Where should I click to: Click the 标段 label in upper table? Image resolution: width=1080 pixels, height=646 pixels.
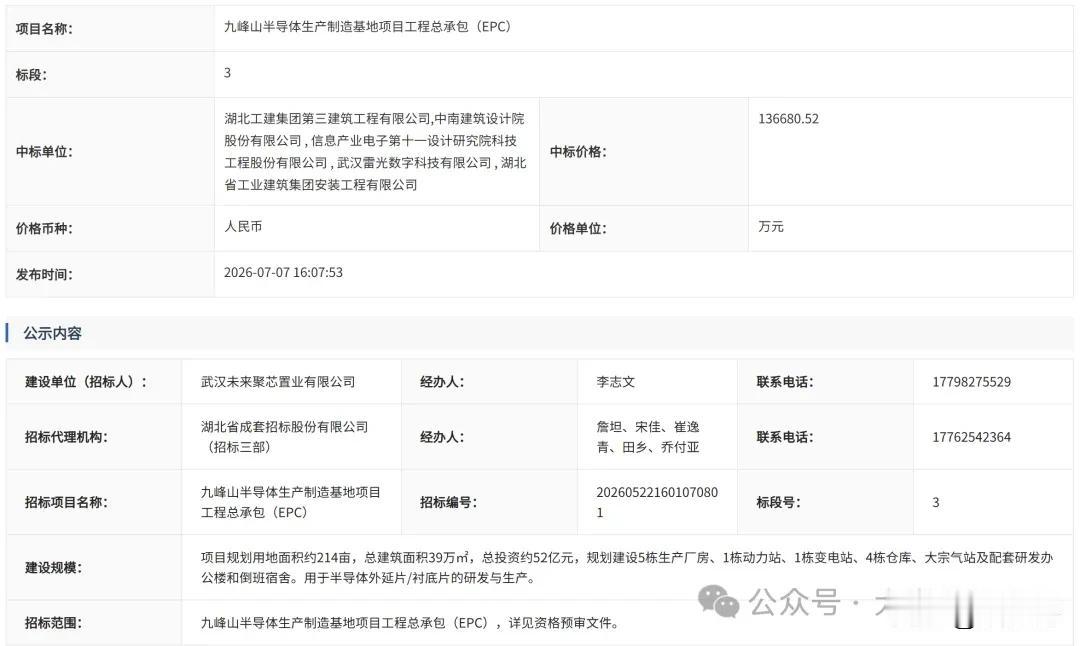click(31, 75)
